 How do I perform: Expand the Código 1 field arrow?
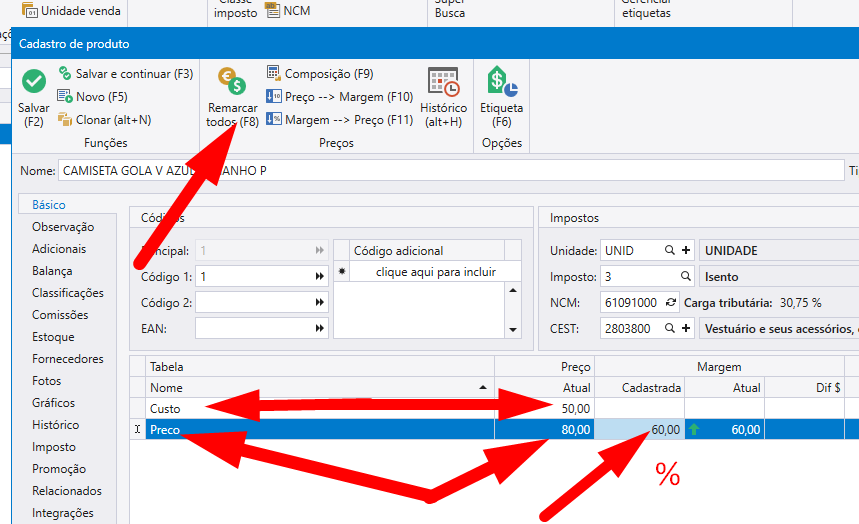[x=320, y=277]
